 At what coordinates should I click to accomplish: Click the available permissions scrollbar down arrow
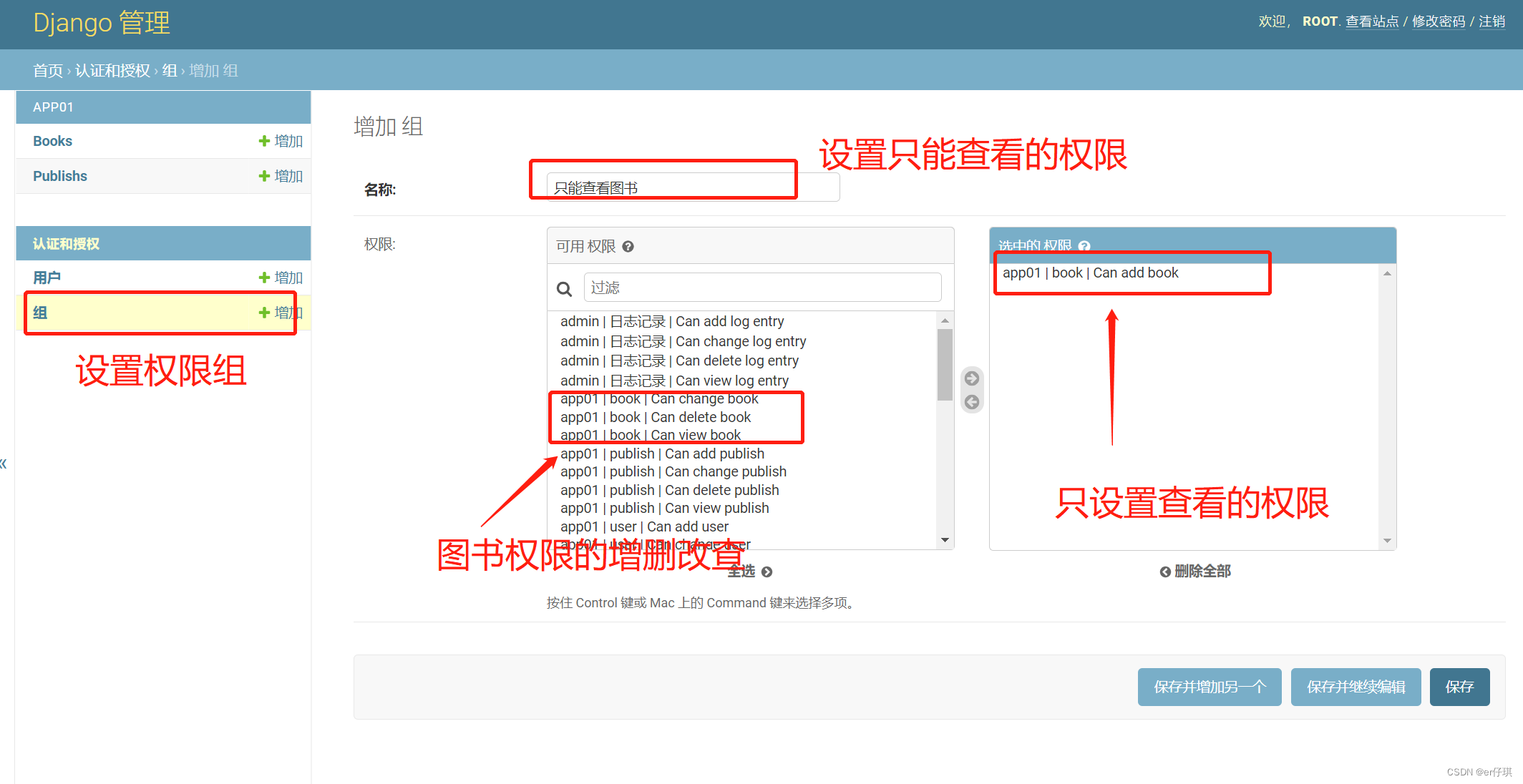[x=945, y=540]
